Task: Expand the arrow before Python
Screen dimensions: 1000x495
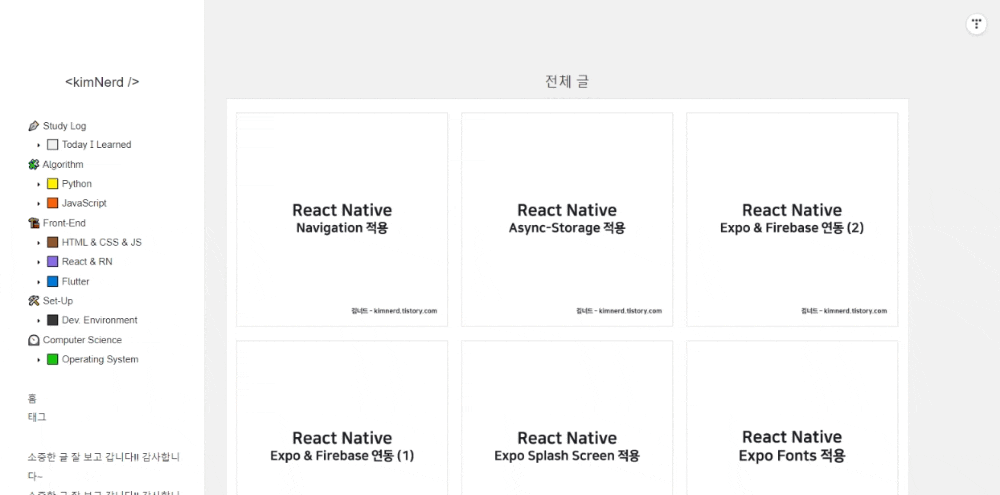Action: point(39,184)
